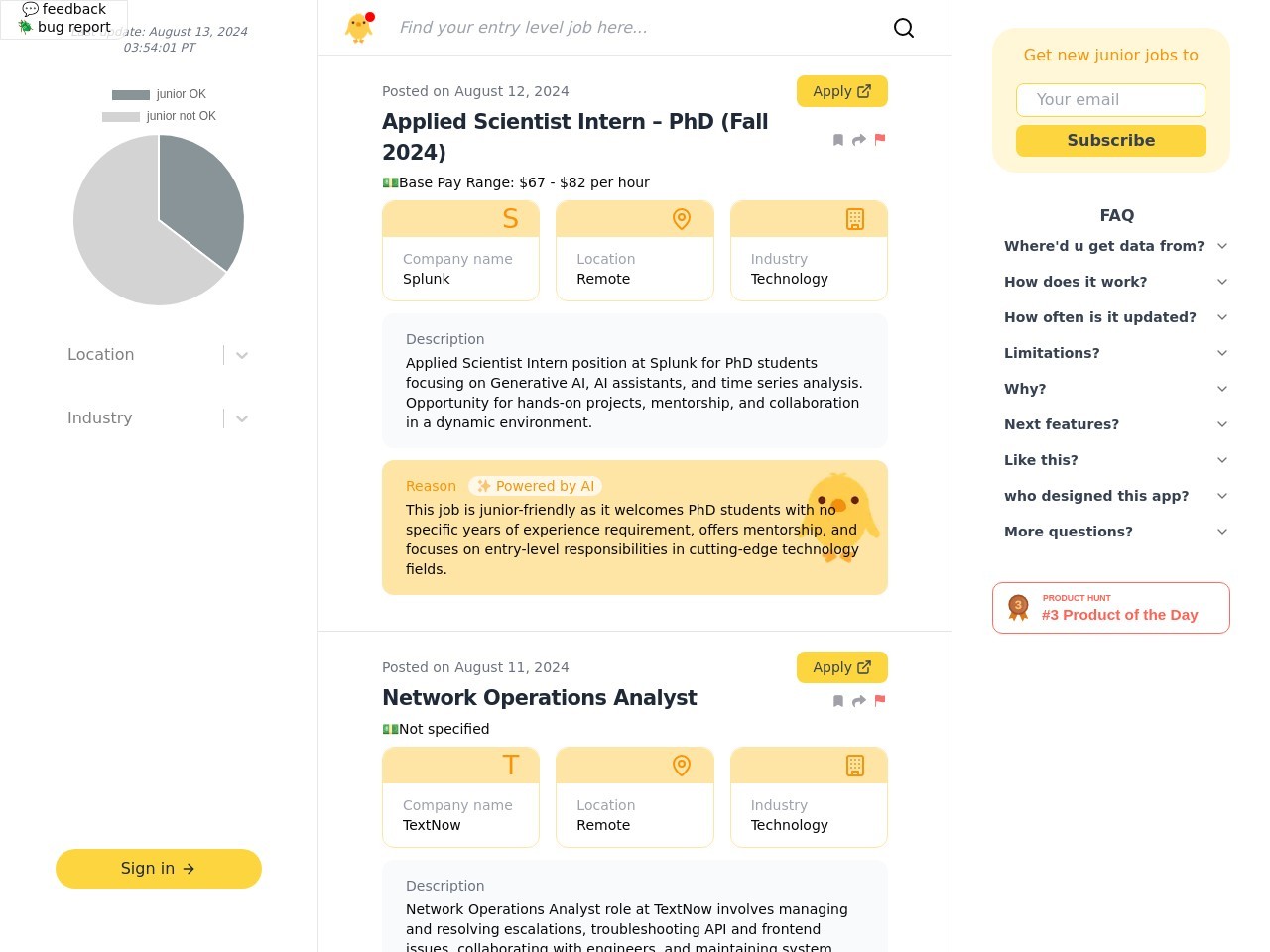1270x952 pixels.
Task: Click the Applied Scientist Intern job title
Action: point(575,137)
